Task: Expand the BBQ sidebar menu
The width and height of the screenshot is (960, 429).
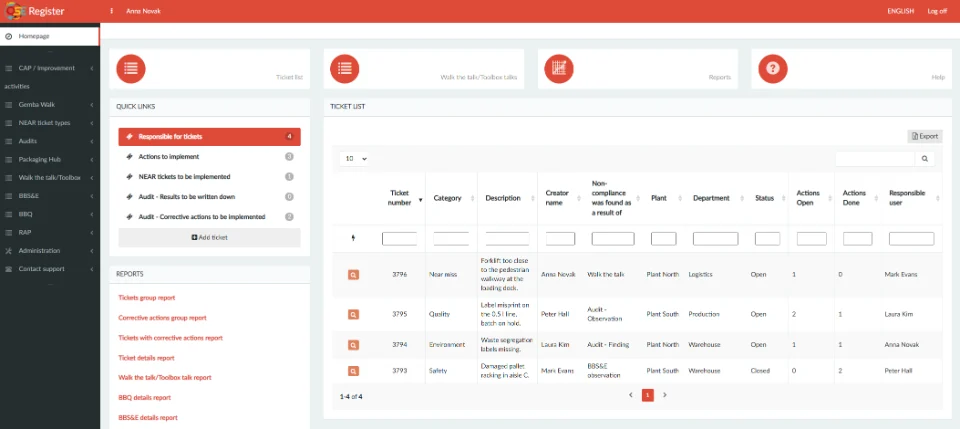Action: click(x=50, y=215)
